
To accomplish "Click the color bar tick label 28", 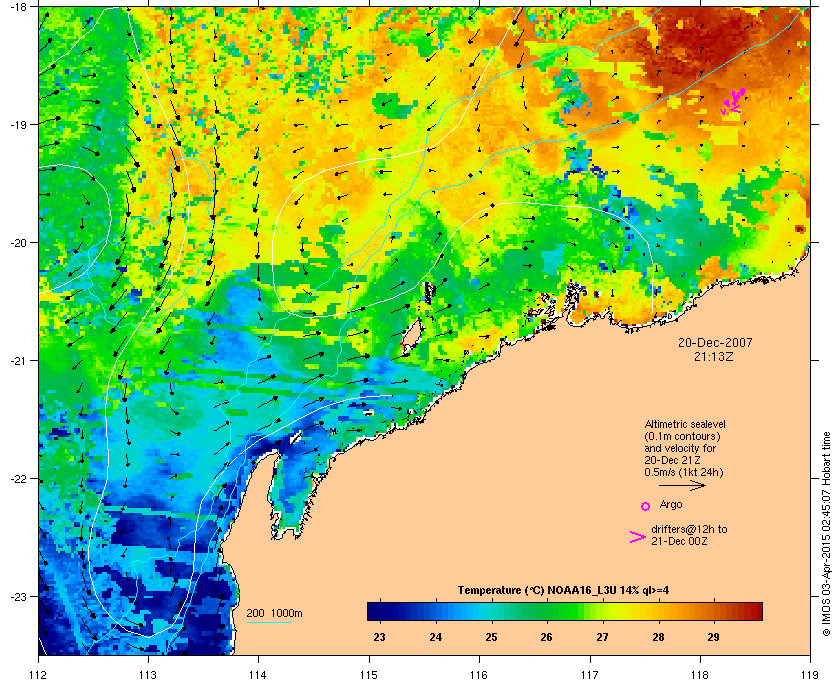I will click(658, 637).
